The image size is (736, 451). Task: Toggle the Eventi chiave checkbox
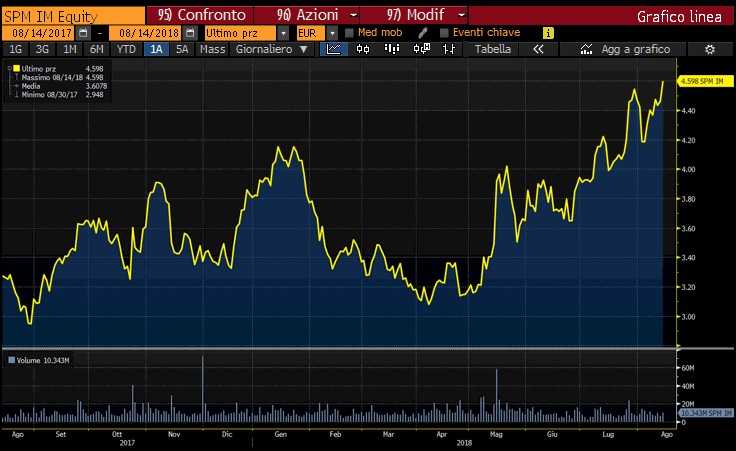coord(443,33)
